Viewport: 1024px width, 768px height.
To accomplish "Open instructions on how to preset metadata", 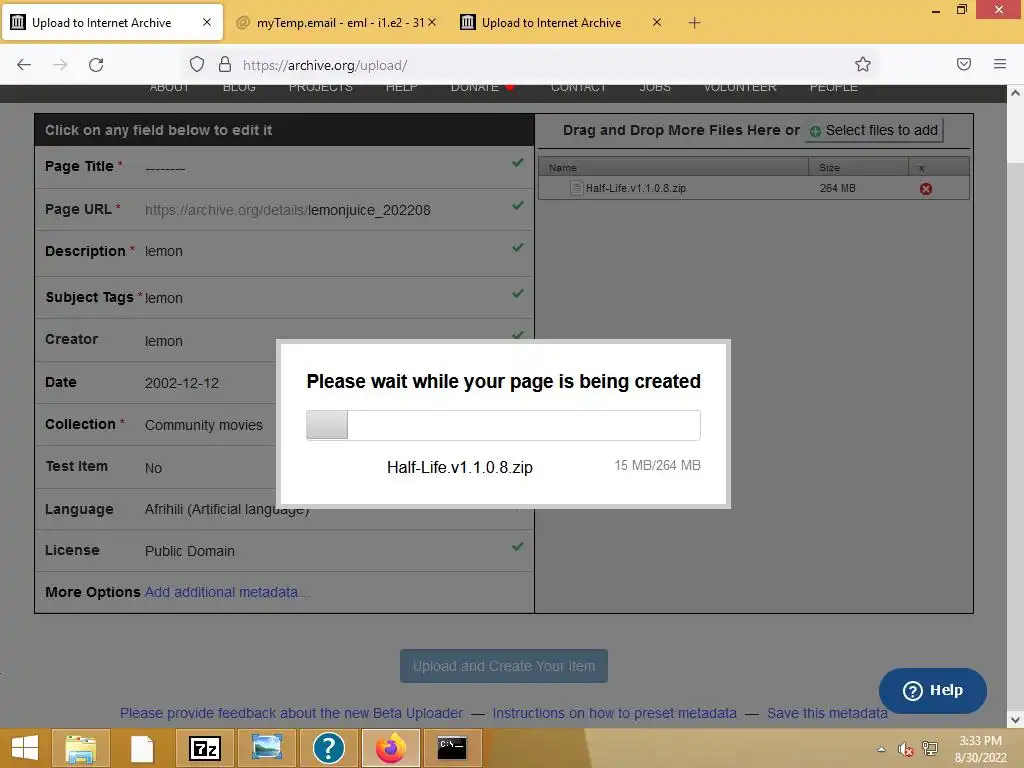I will pos(615,713).
